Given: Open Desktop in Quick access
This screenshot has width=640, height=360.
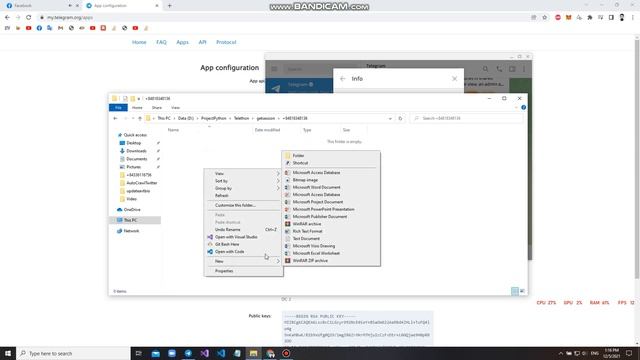Looking at the screenshot, I should coord(133,143).
